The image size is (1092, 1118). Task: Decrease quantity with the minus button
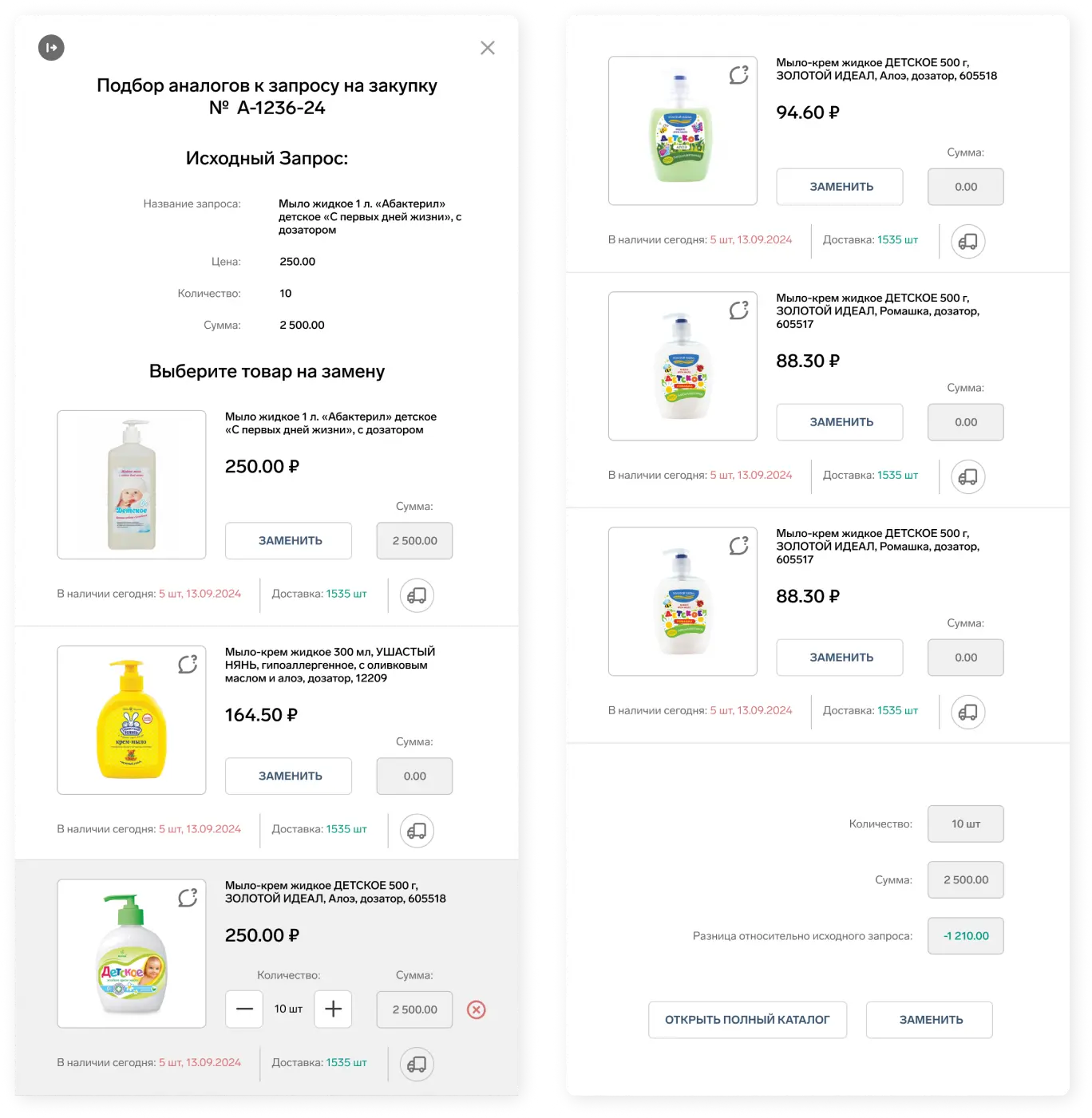pos(244,1009)
